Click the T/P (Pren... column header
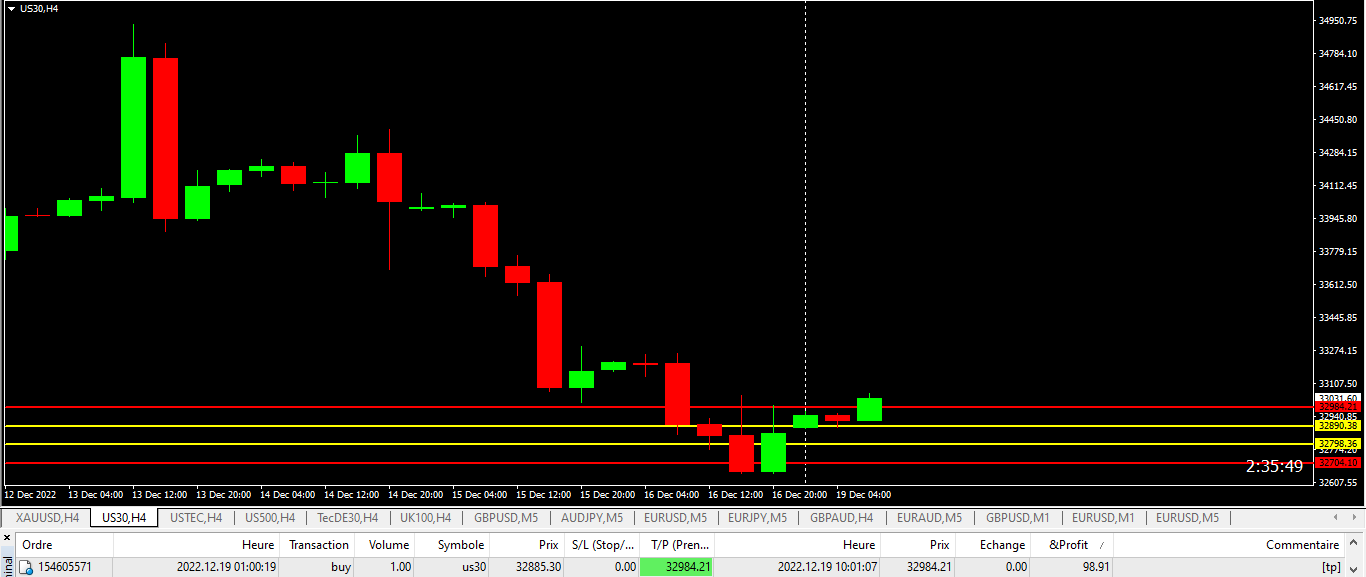Screen dimensions: 1366x577 click(677, 545)
